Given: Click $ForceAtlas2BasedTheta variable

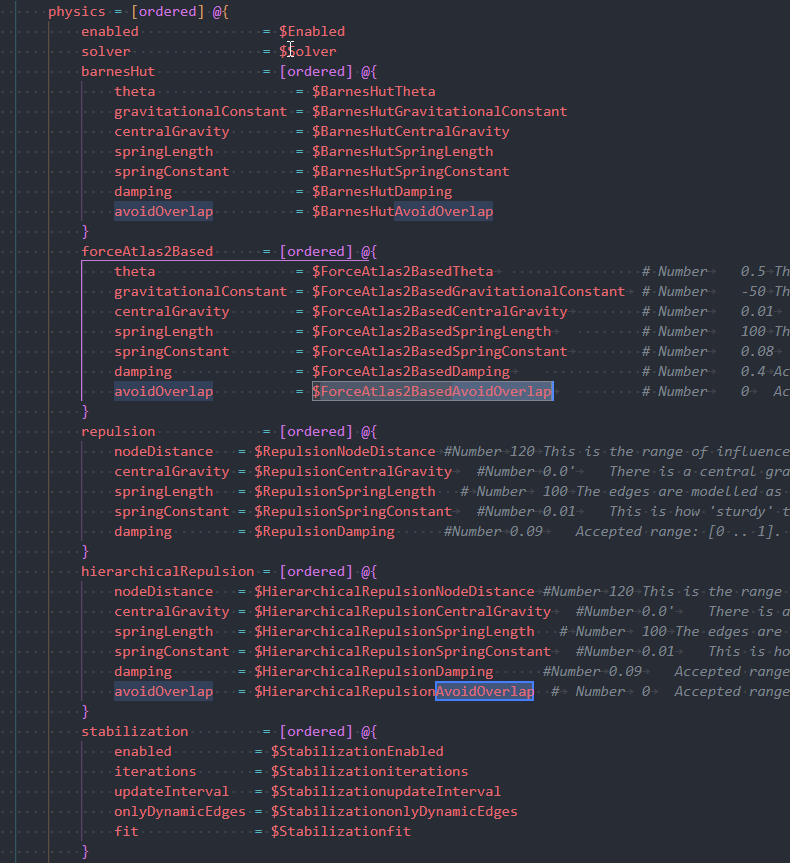Looking at the screenshot, I should pos(402,271).
